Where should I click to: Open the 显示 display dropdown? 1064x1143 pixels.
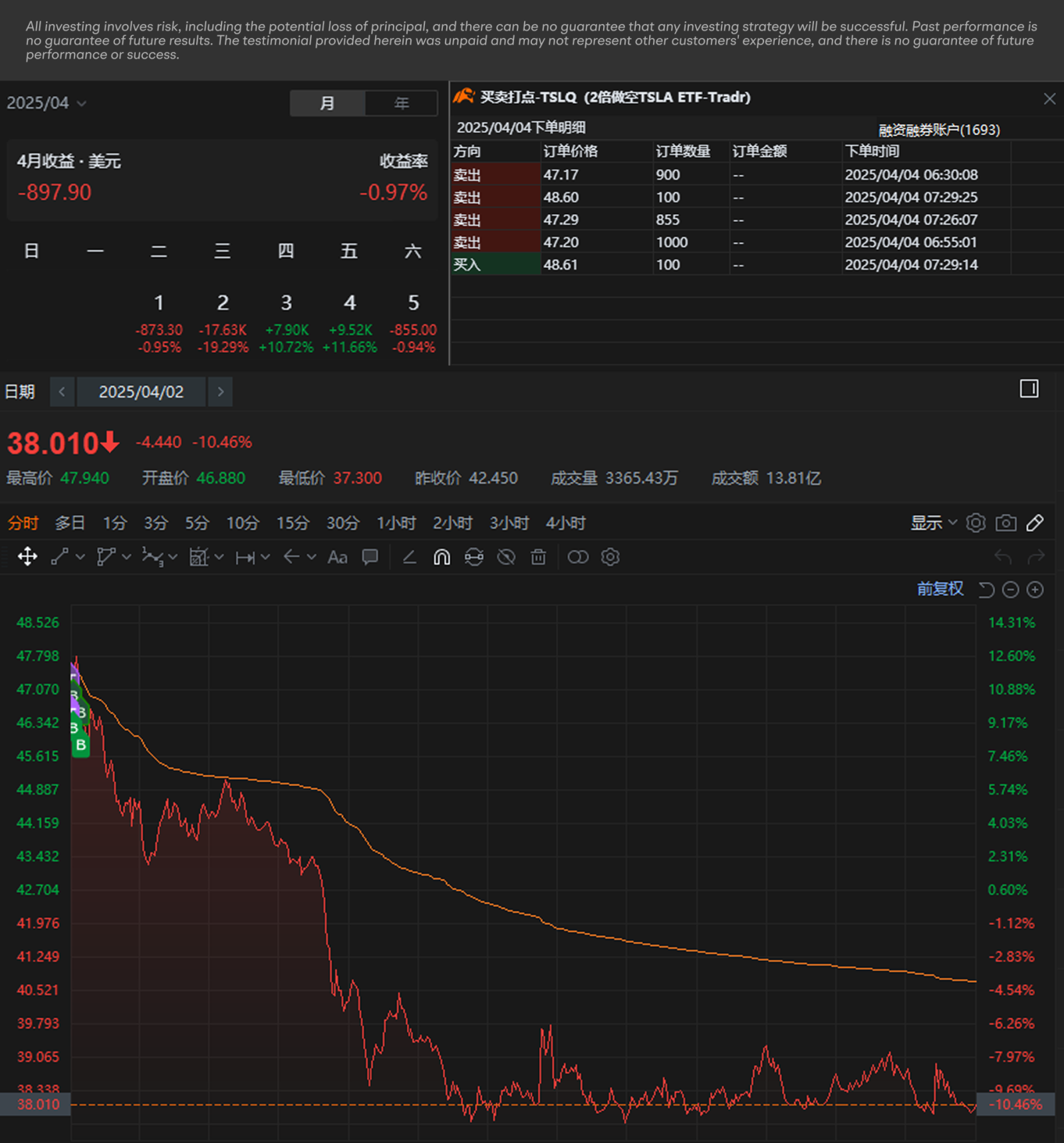pos(933,523)
